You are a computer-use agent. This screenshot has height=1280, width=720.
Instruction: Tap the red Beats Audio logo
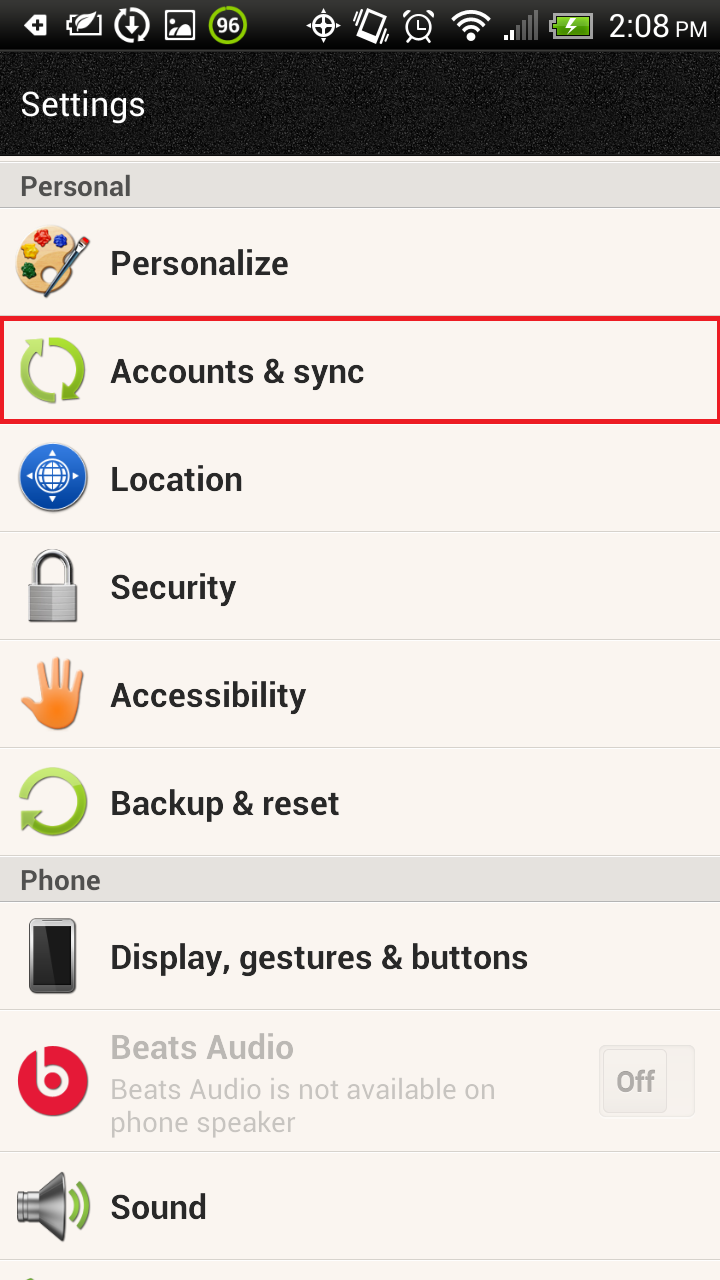click(x=53, y=1081)
